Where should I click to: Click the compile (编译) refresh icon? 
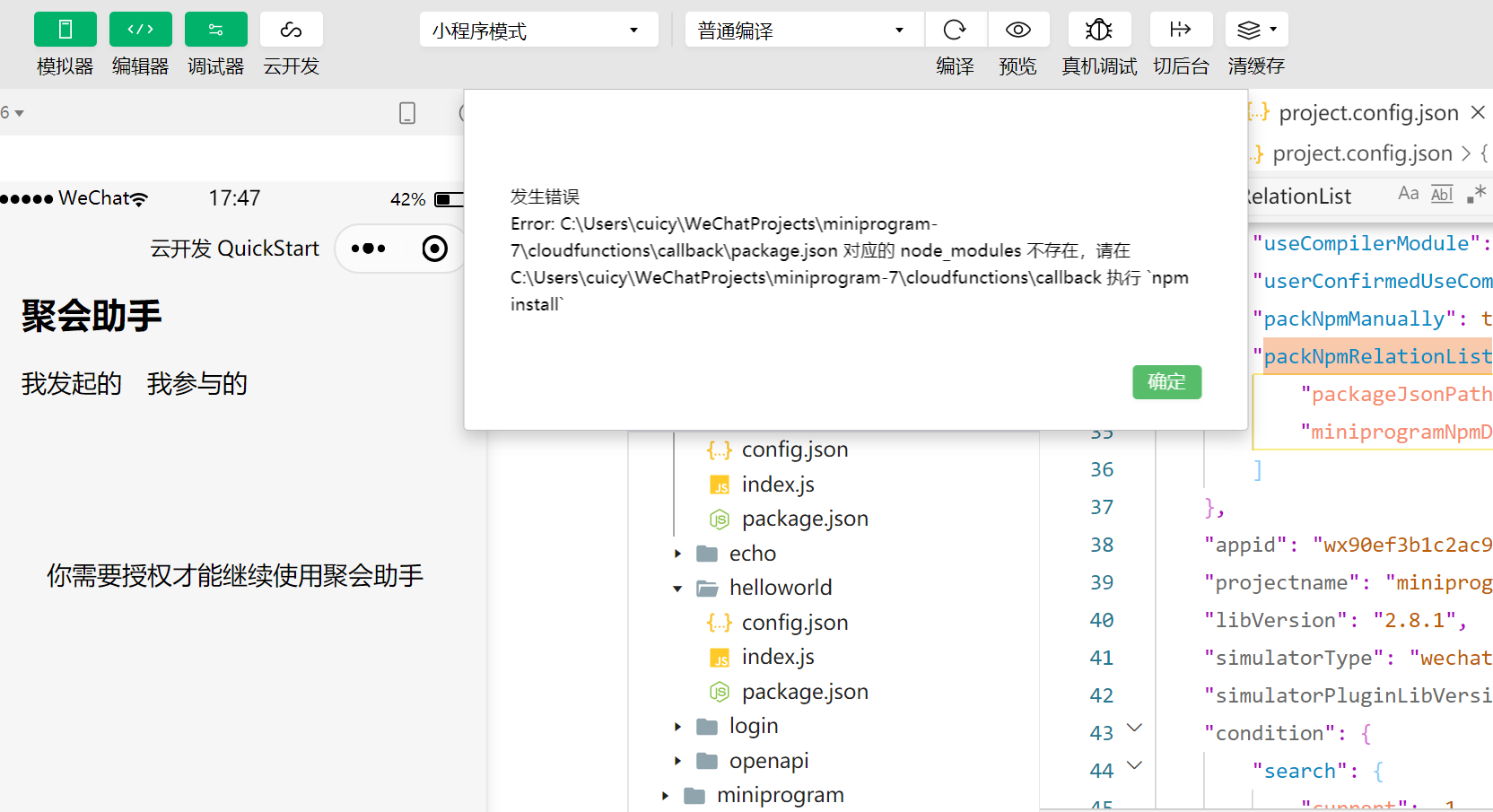[955, 30]
